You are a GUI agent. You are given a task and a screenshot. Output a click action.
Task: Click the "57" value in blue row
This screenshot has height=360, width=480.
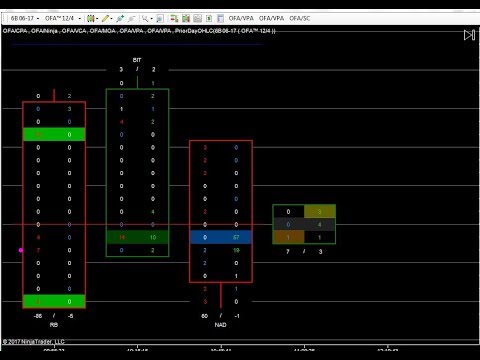pyautogui.click(x=236, y=237)
